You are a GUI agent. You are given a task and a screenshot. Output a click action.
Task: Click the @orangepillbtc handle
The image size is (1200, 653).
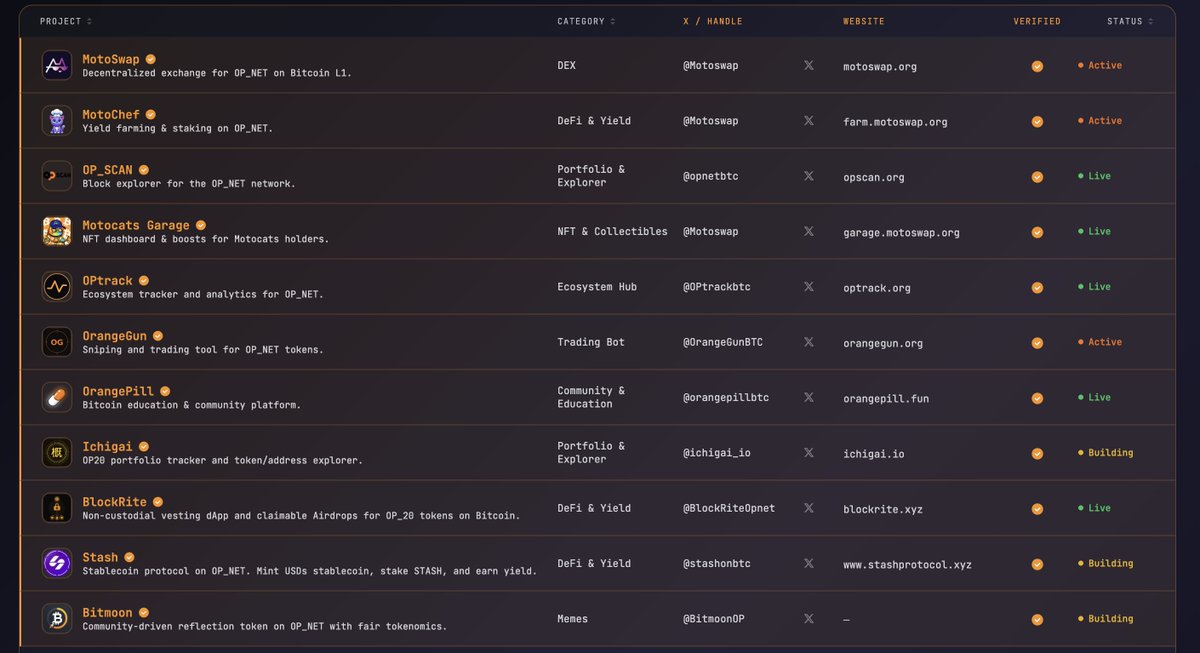(726, 397)
